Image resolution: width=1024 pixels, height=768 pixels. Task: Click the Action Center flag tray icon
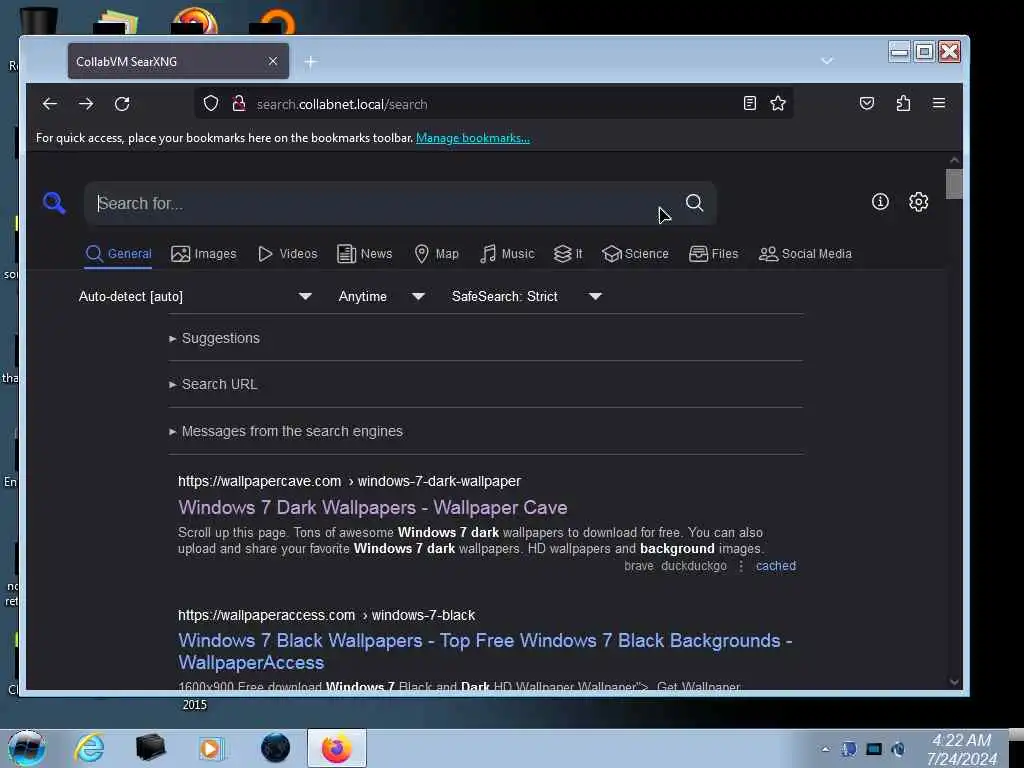[x=849, y=750]
